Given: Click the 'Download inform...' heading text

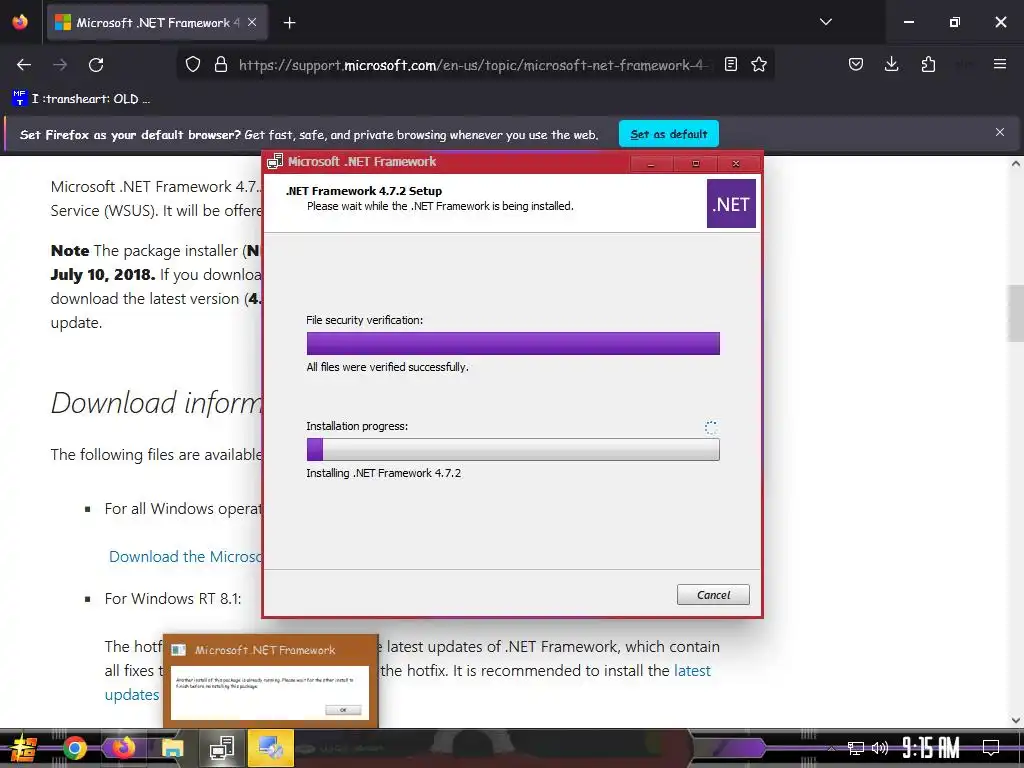Looking at the screenshot, I should coord(157,402).
